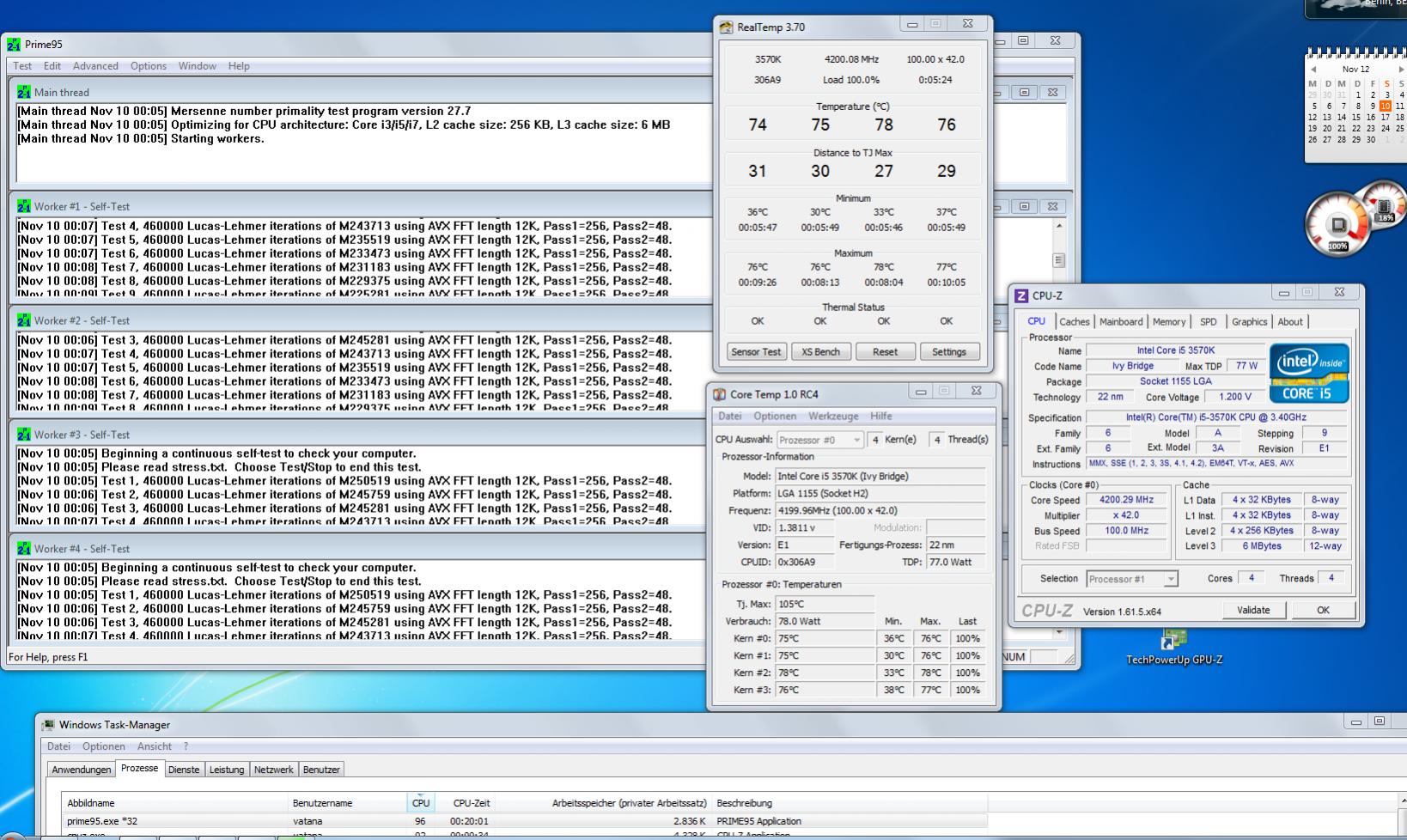Go to previous month in calendar gadget

(x=1313, y=70)
